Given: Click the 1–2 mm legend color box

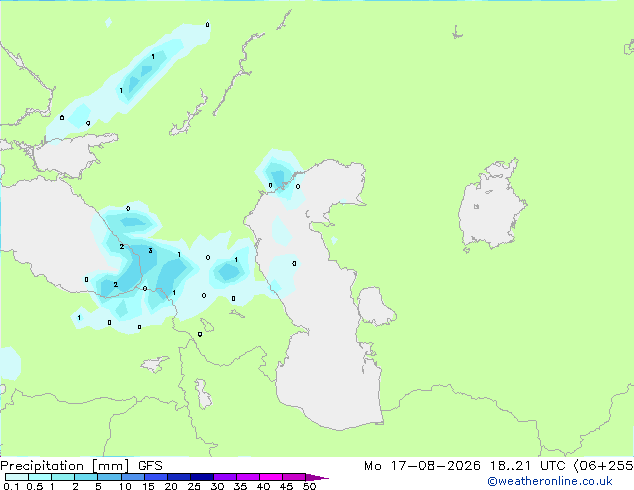Looking at the screenshot, I should [x=63, y=477].
